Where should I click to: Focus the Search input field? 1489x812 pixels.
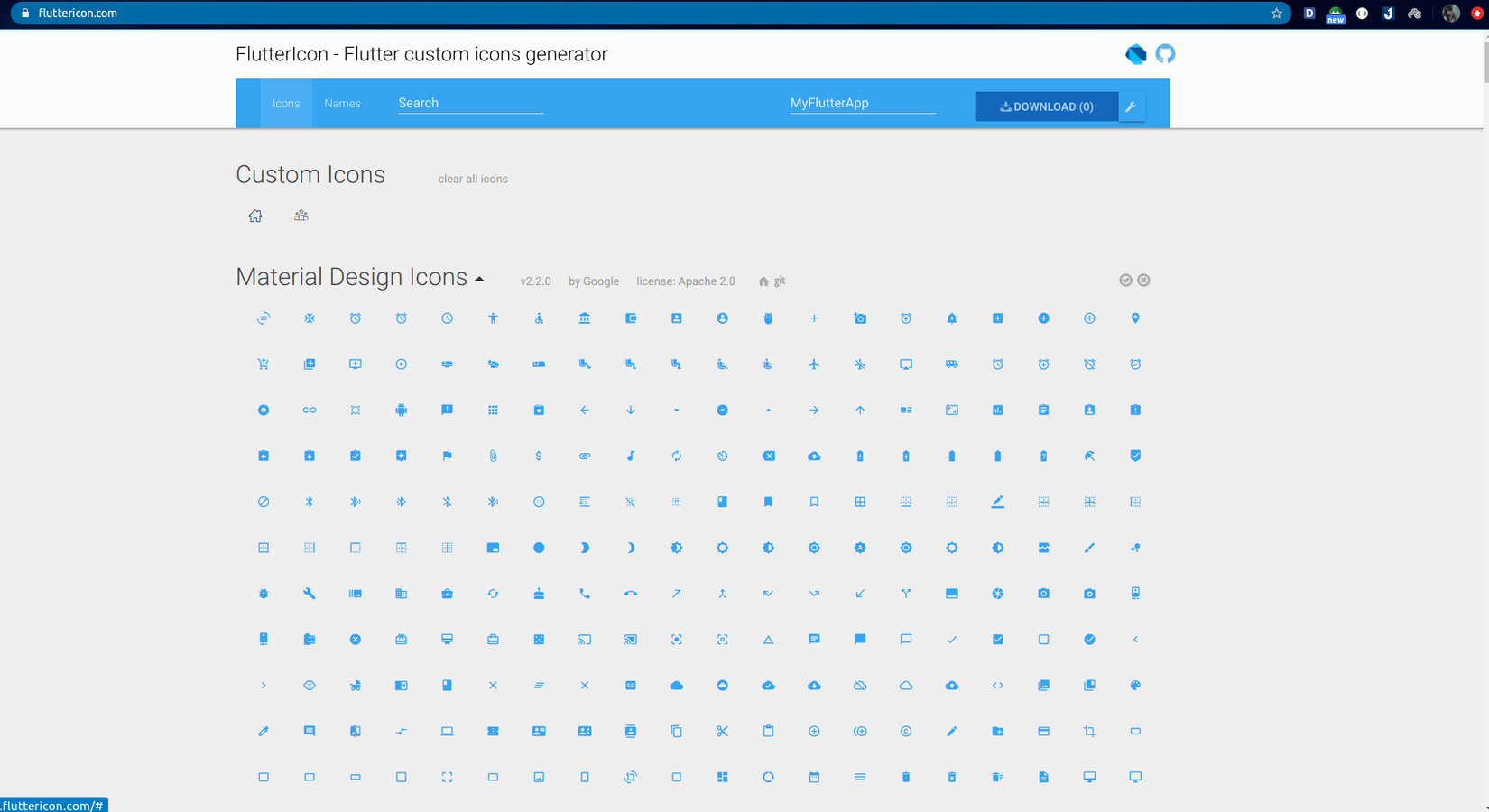click(x=470, y=104)
